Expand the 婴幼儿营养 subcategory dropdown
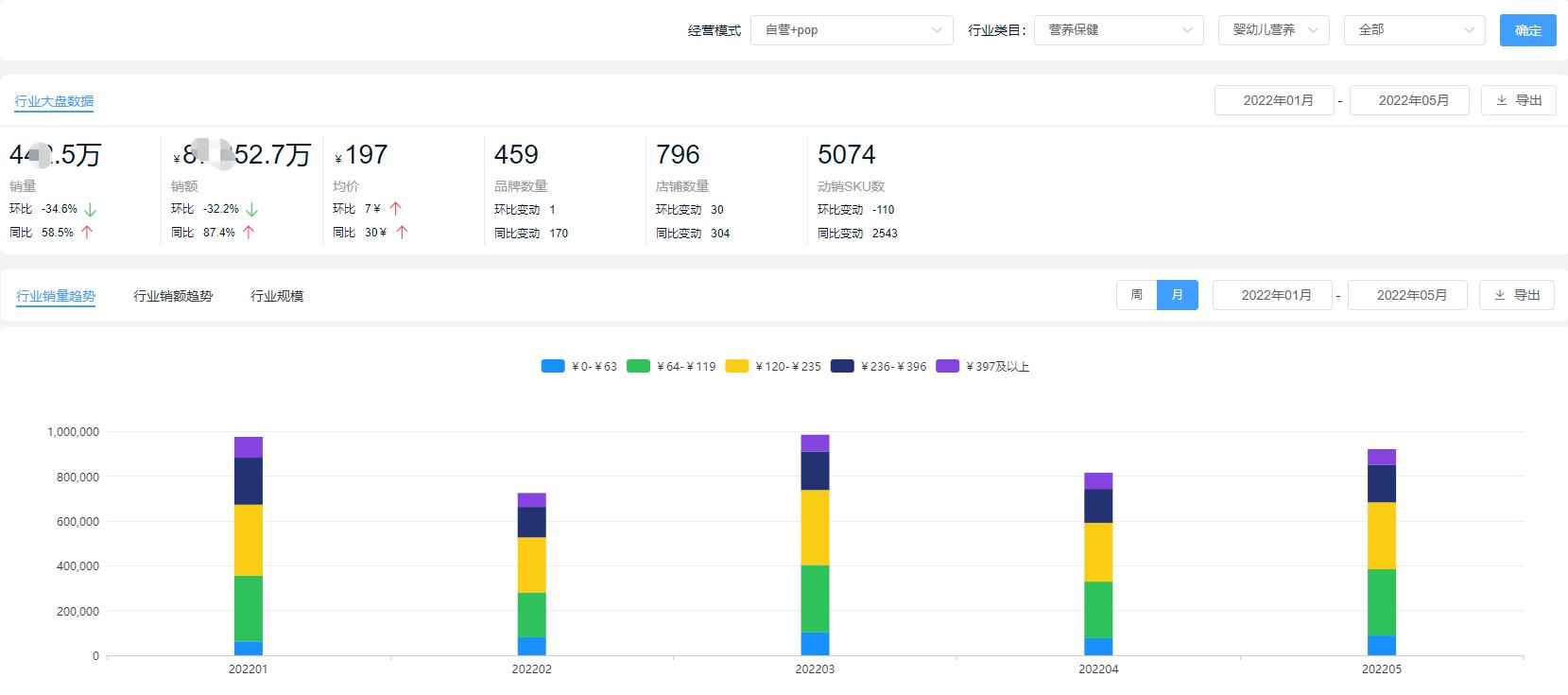Screen dimensions: 1568x695 point(1273,30)
